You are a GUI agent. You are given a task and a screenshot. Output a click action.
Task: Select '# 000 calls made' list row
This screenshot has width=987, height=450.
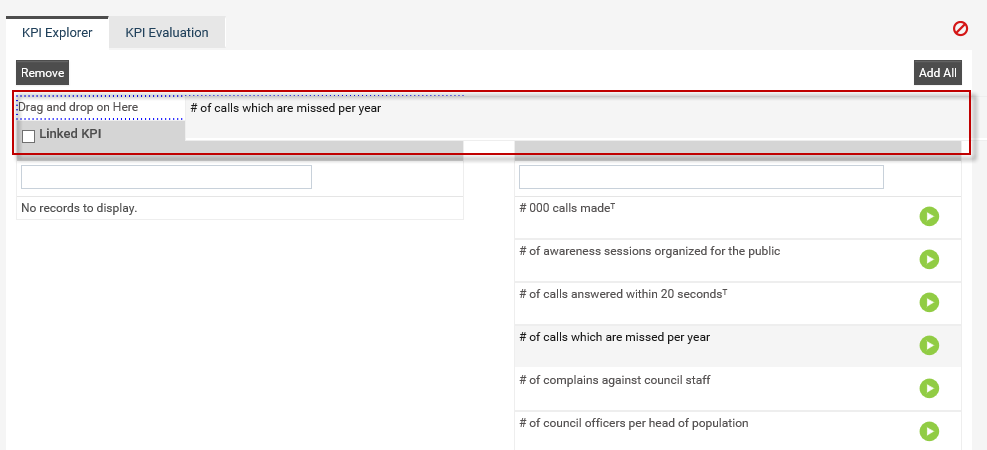pos(738,218)
